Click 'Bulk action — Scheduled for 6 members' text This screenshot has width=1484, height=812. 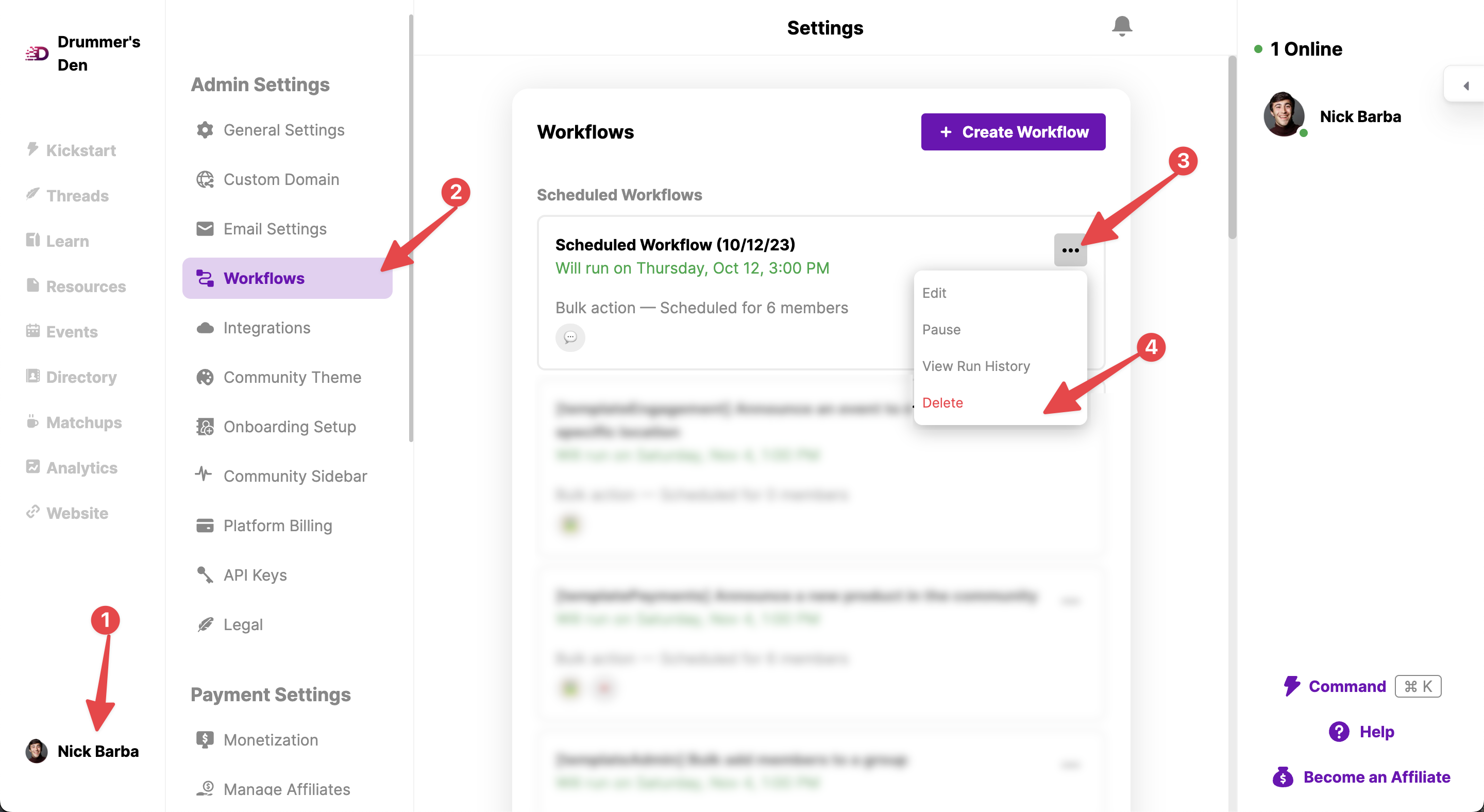(x=701, y=308)
